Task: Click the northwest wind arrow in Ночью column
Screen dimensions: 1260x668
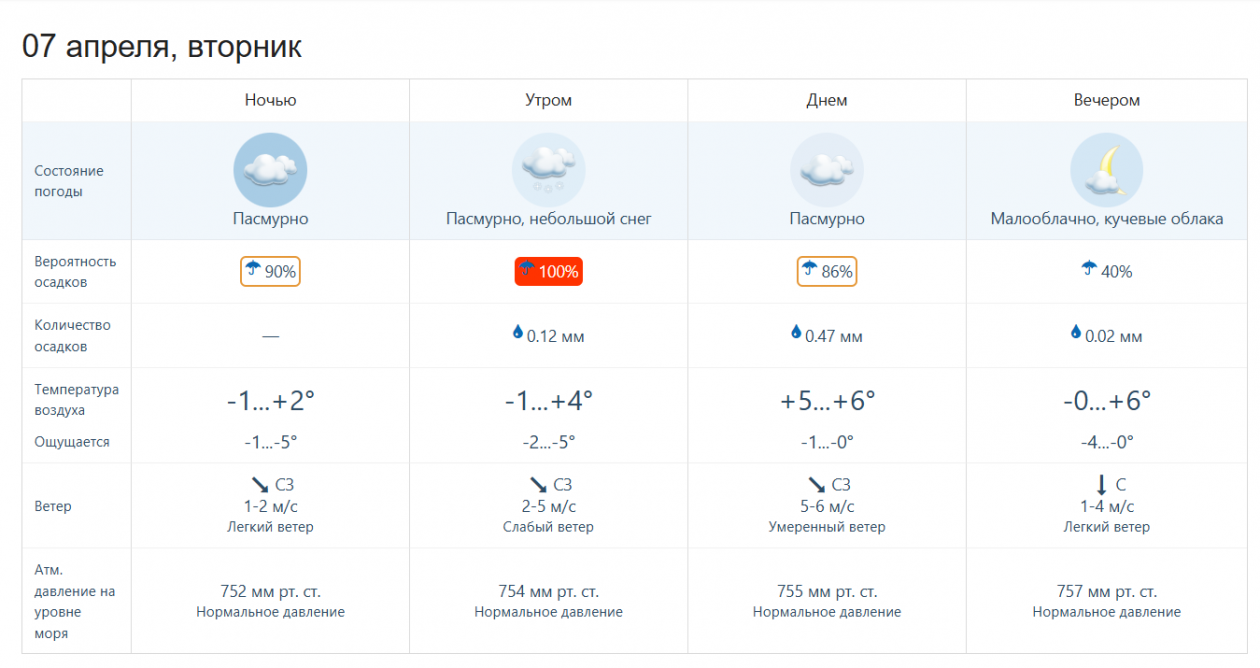Action: click(259, 485)
